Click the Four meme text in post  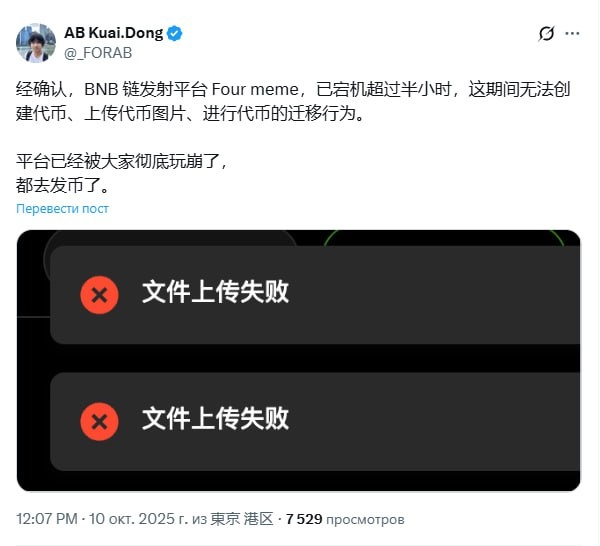[255, 90]
